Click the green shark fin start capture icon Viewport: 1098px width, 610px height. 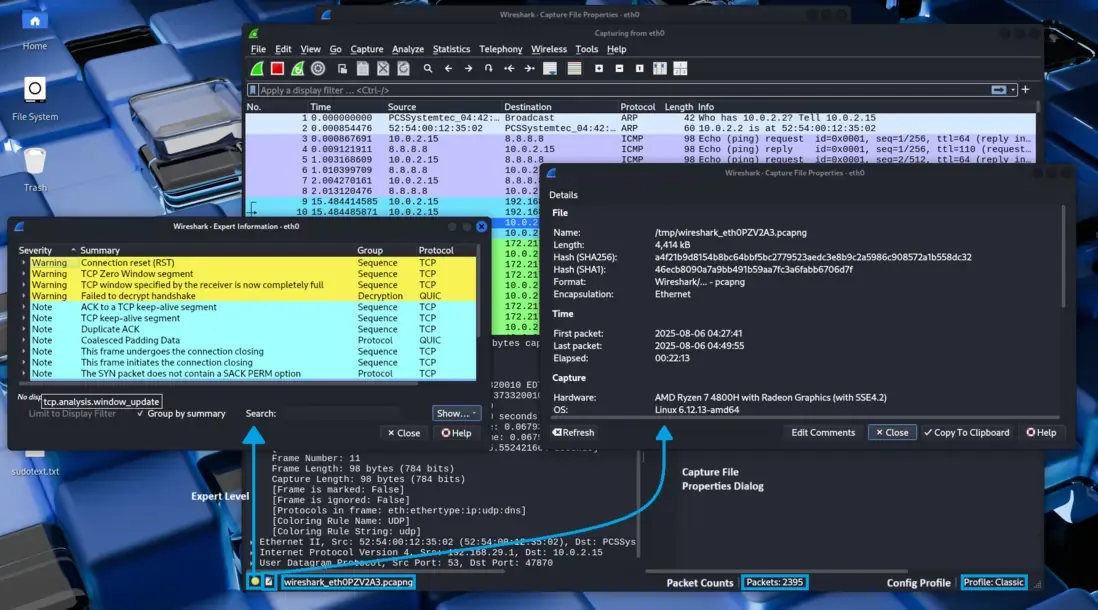pyautogui.click(x=257, y=69)
